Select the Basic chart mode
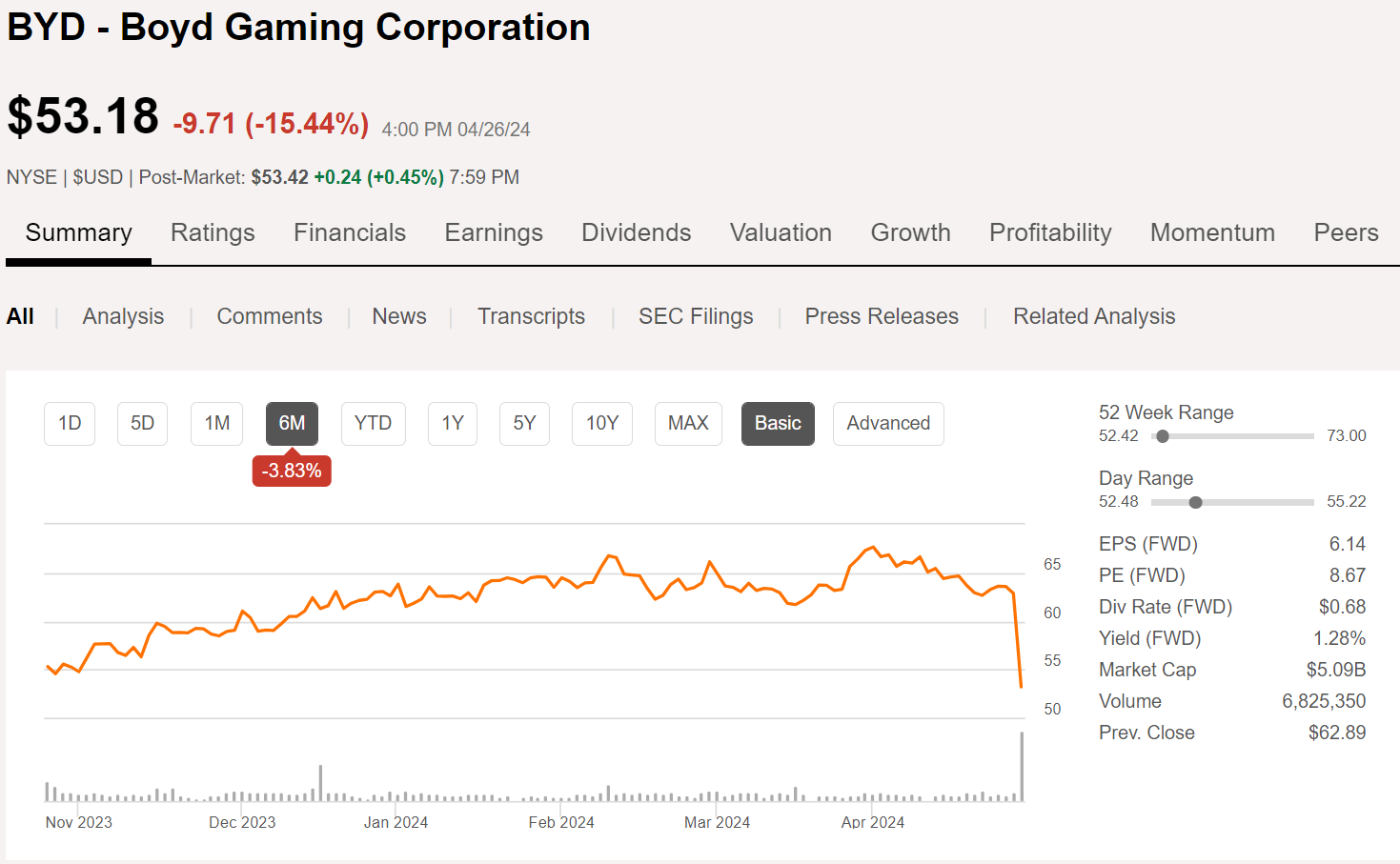 click(777, 424)
